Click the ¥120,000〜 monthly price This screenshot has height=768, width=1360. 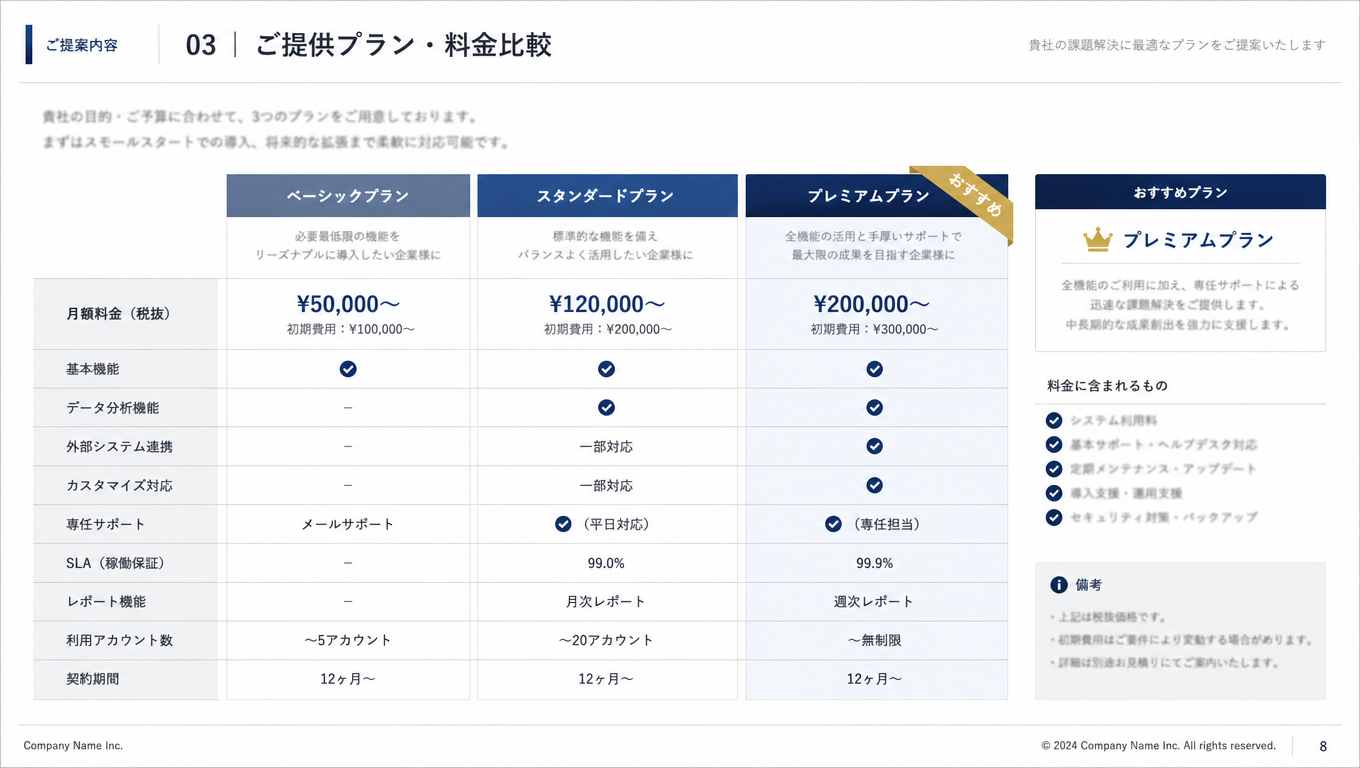(606, 304)
